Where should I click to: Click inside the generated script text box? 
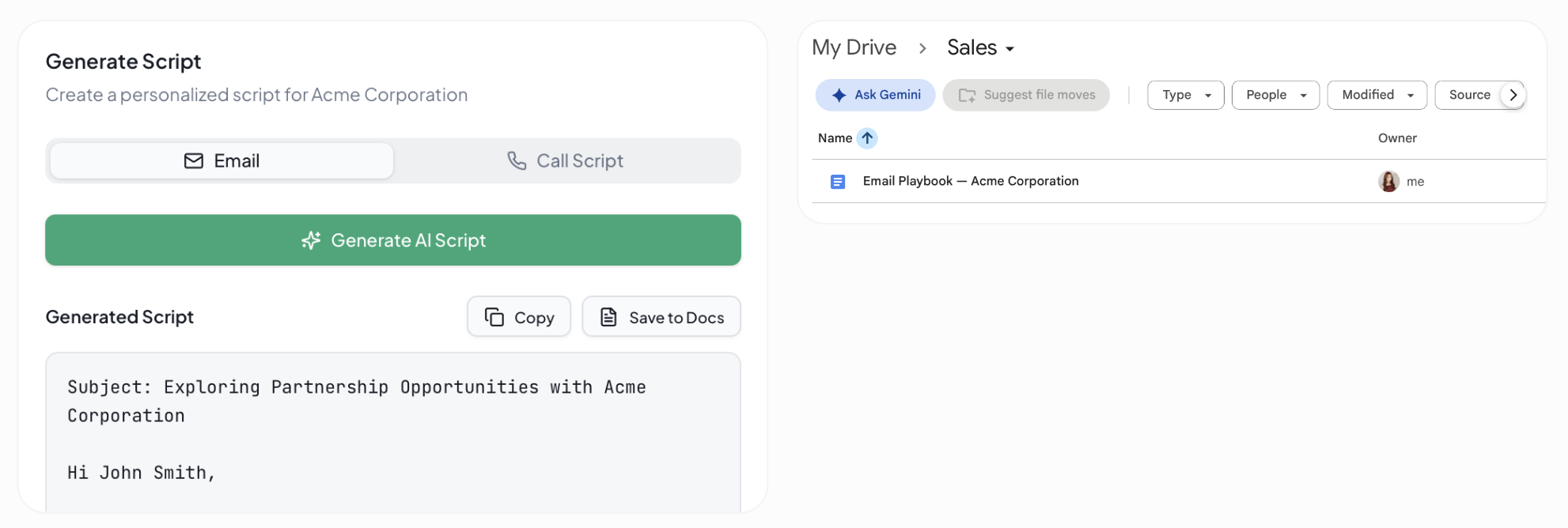(393, 432)
